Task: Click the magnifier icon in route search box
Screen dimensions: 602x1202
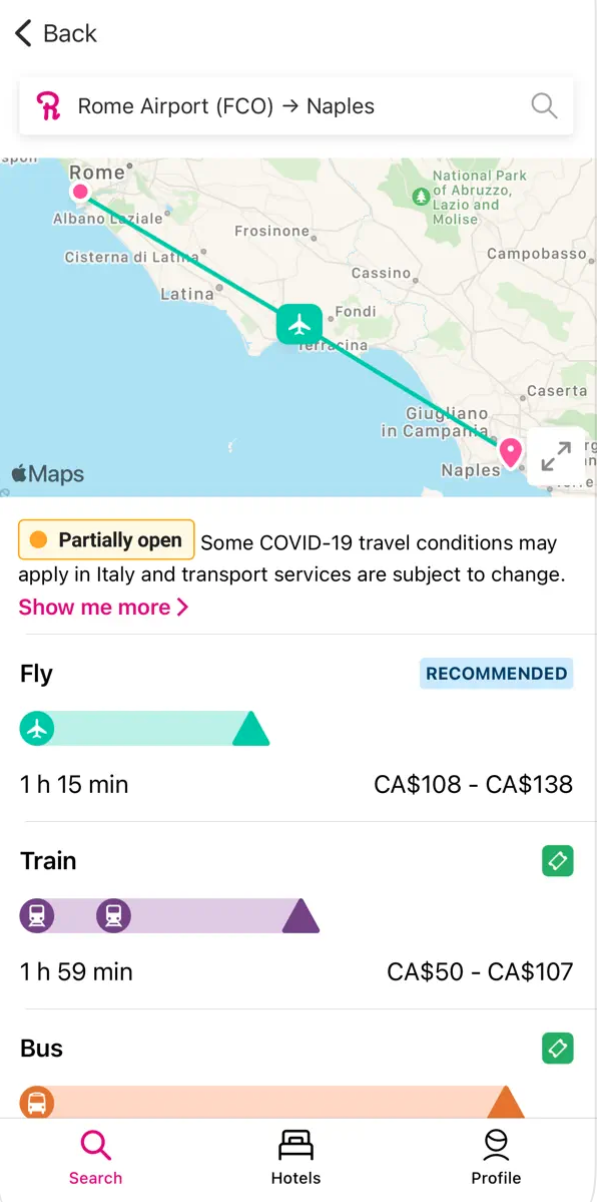Action: (544, 106)
